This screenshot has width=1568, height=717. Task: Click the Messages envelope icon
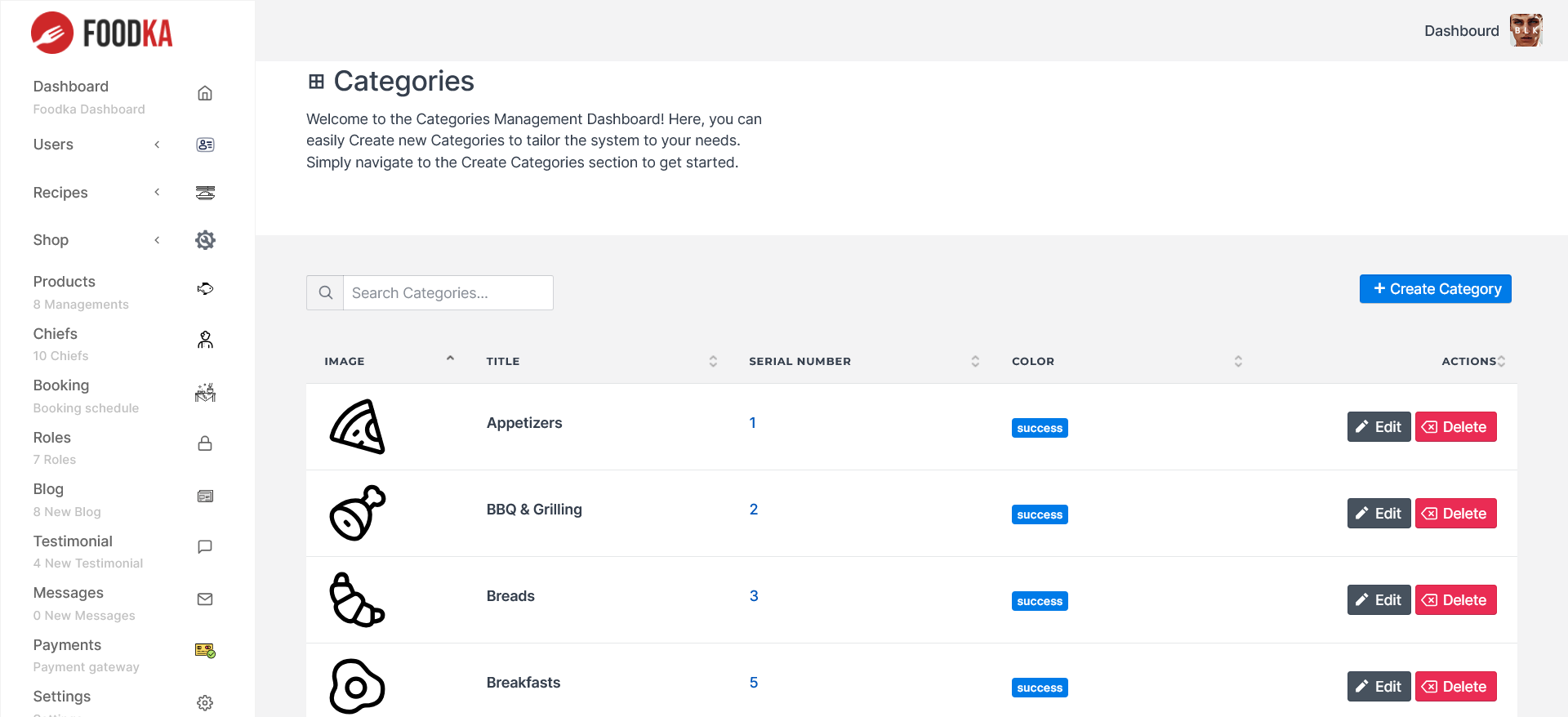205,599
